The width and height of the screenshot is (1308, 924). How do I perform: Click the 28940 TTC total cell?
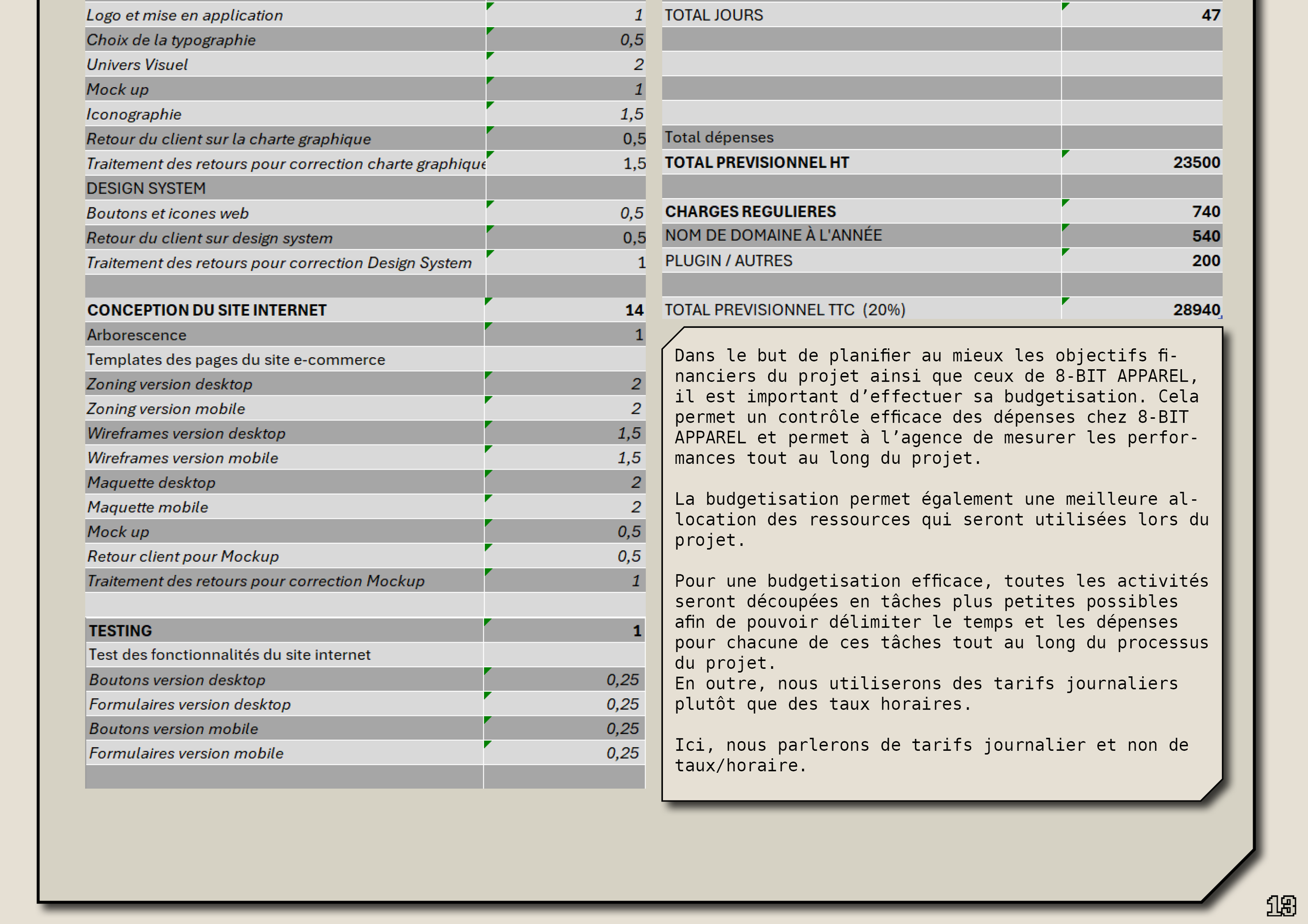(1196, 310)
